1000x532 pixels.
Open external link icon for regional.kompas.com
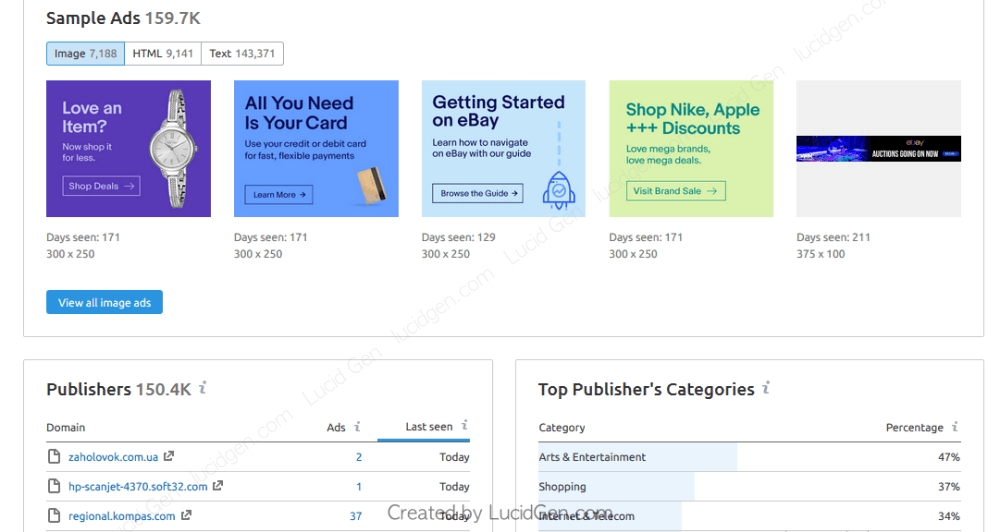click(185, 516)
